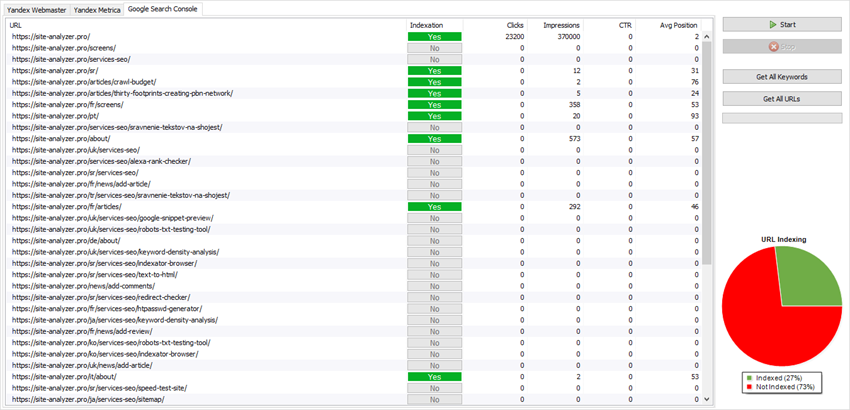This screenshot has width=850, height=410.
Task: Click the red X icon on Stop
Action: 773,47
